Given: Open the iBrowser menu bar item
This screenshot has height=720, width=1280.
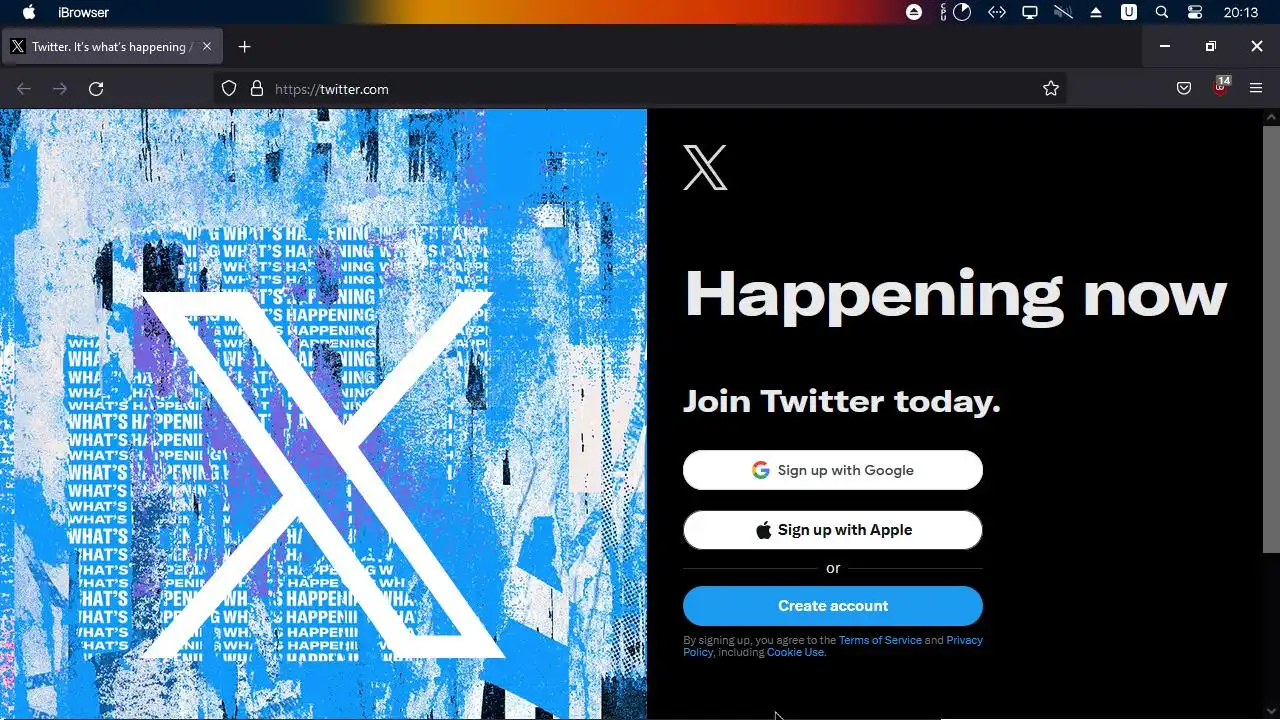Looking at the screenshot, I should point(84,12).
